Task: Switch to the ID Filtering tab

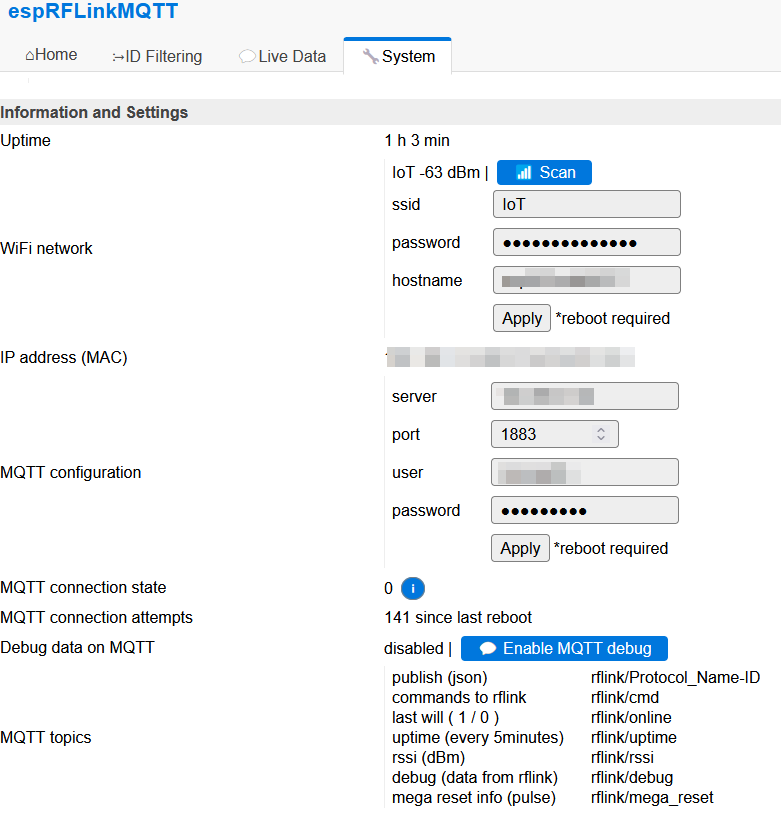Action: pyautogui.click(x=157, y=57)
